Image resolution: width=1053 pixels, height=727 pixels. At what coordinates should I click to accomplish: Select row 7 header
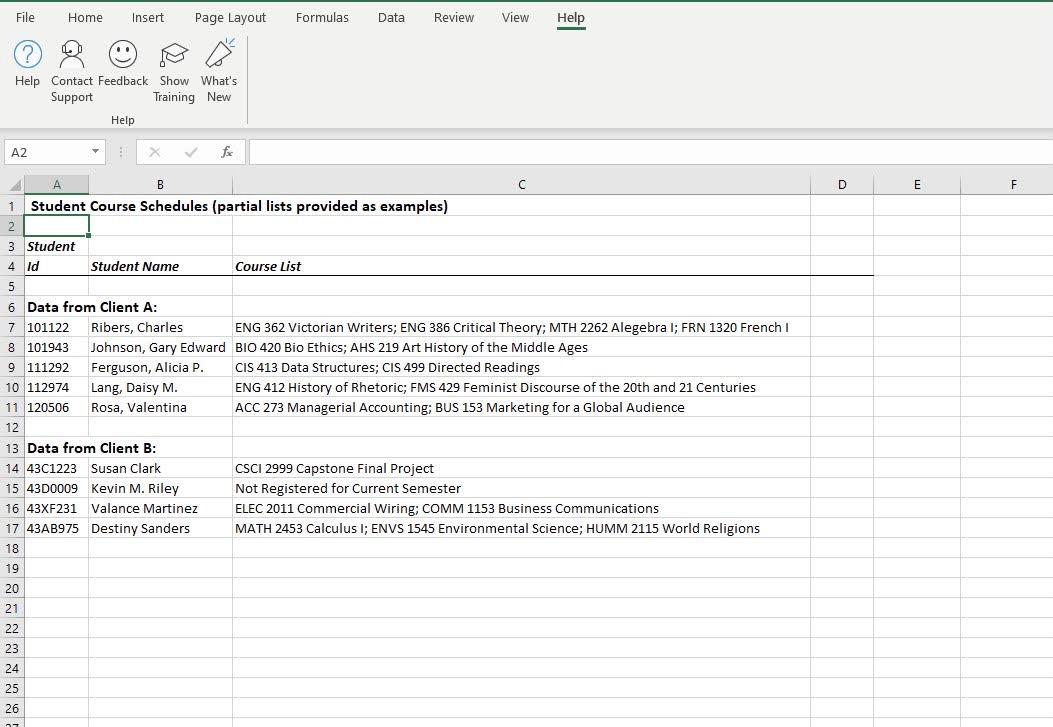[11, 328]
